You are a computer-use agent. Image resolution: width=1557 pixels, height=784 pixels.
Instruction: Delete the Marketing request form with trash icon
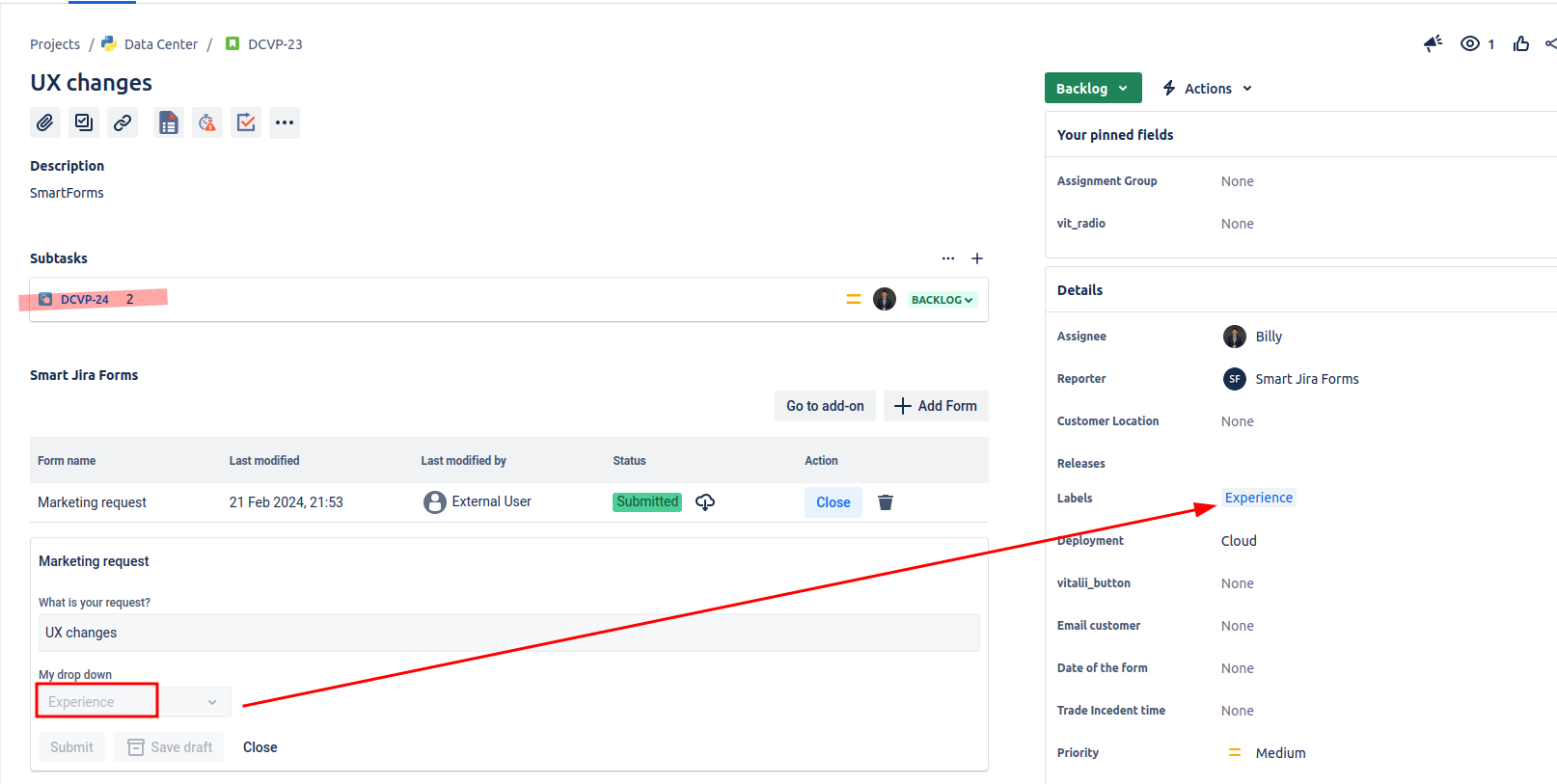pos(885,502)
